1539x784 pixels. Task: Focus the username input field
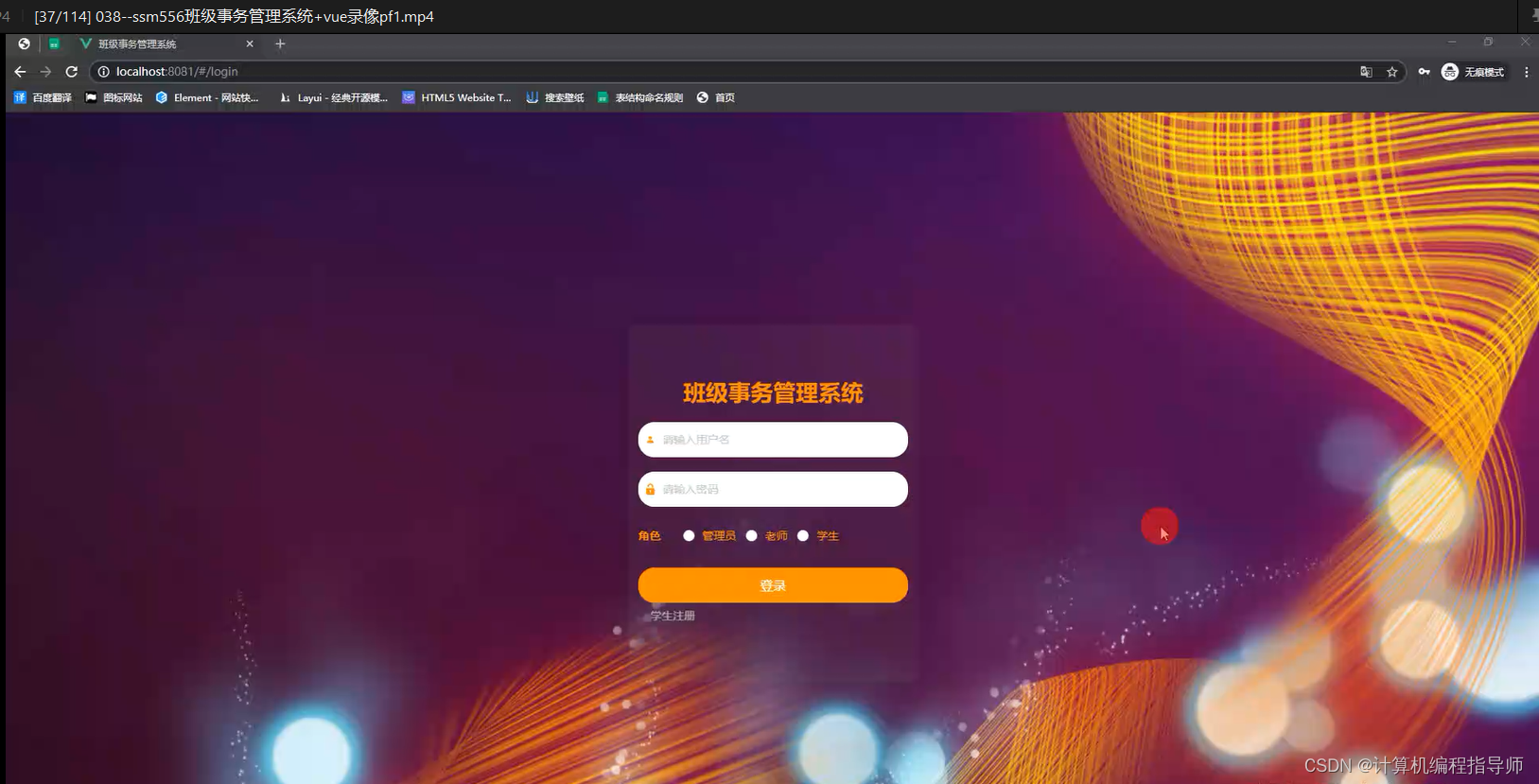click(773, 440)
